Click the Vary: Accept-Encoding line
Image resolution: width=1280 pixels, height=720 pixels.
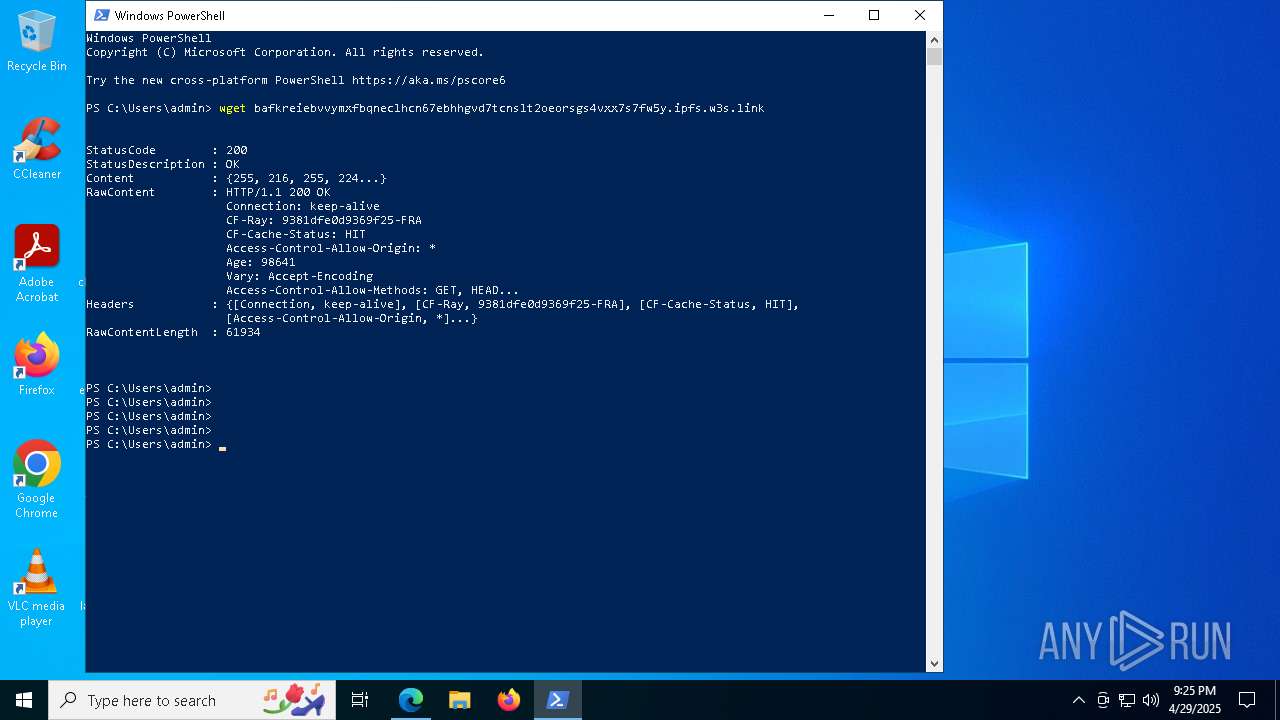coord(299,276)
